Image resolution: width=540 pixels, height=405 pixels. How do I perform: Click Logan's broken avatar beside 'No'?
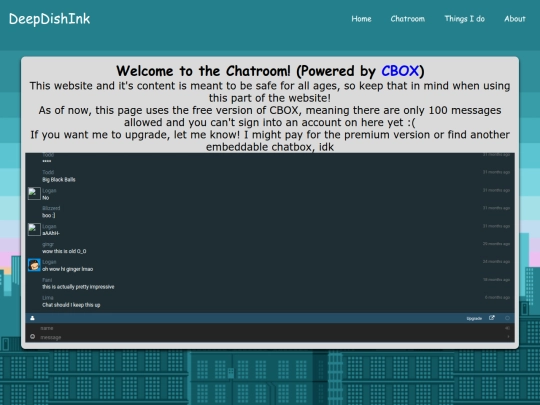pyautogui.click(x=34, y=194)
